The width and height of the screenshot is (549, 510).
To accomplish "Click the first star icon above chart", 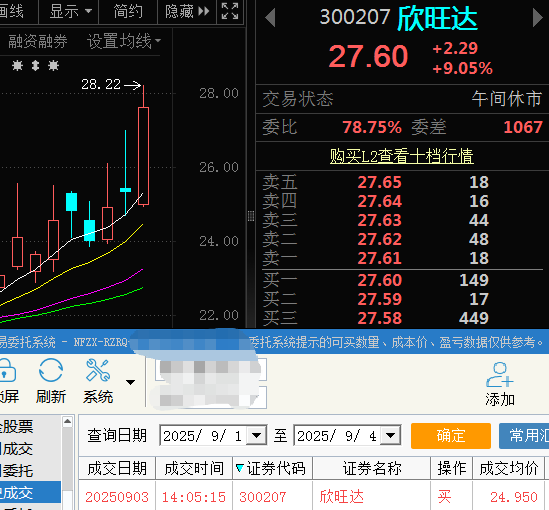I will [x=17, y=65].
